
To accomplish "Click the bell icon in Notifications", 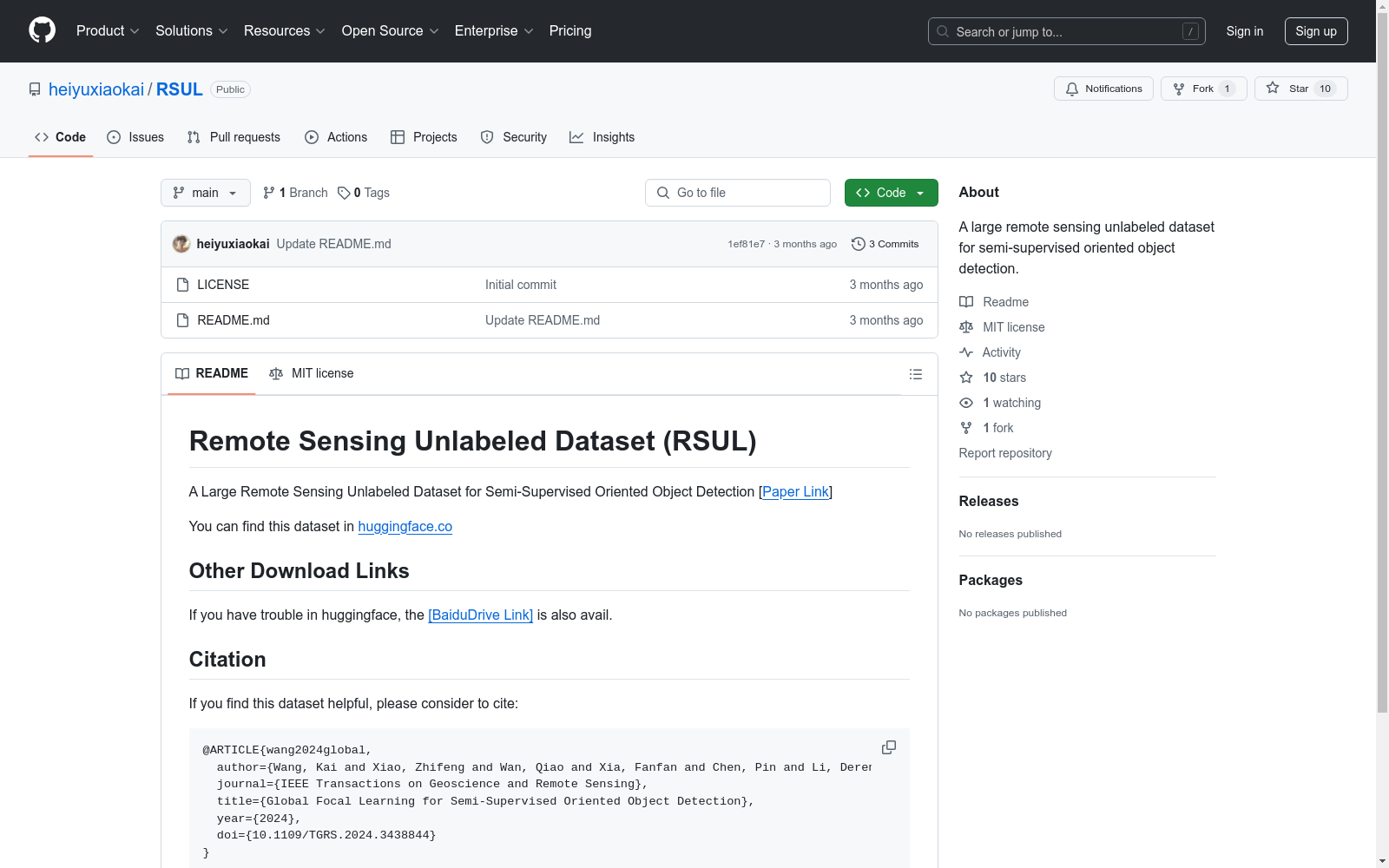I will 1072,89.
